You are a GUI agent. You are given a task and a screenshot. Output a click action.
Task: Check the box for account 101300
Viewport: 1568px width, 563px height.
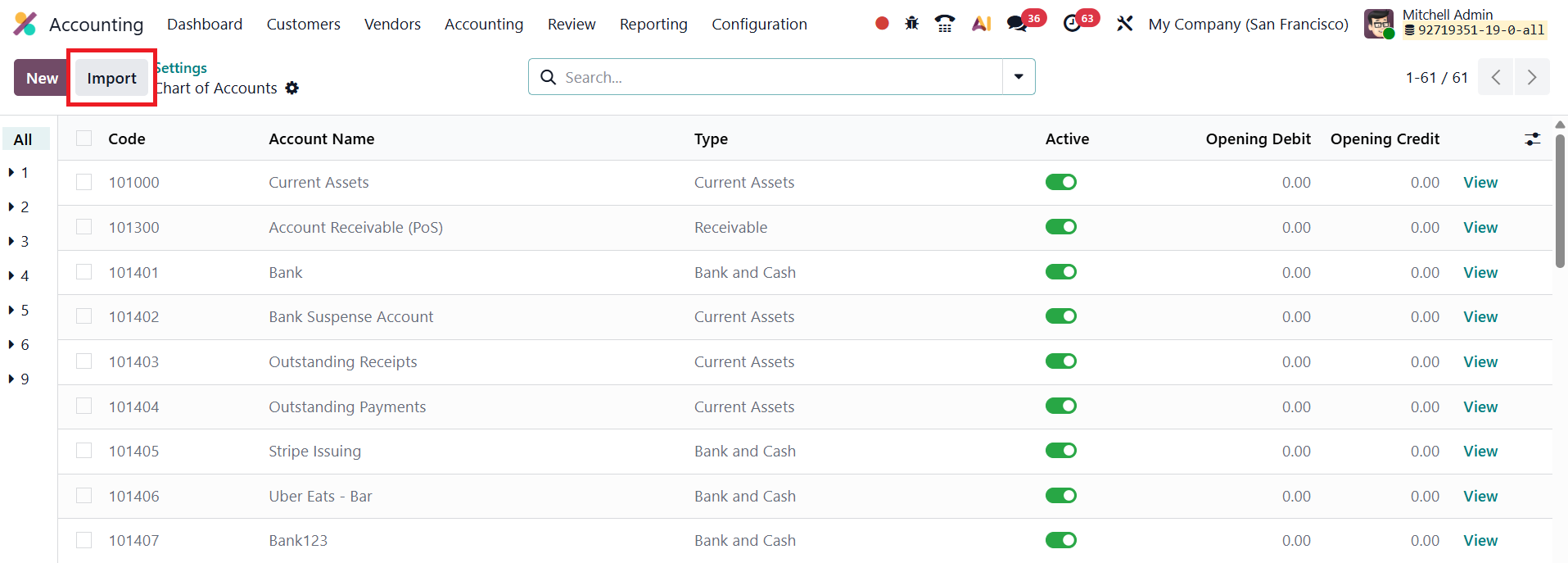click(84, 227)
